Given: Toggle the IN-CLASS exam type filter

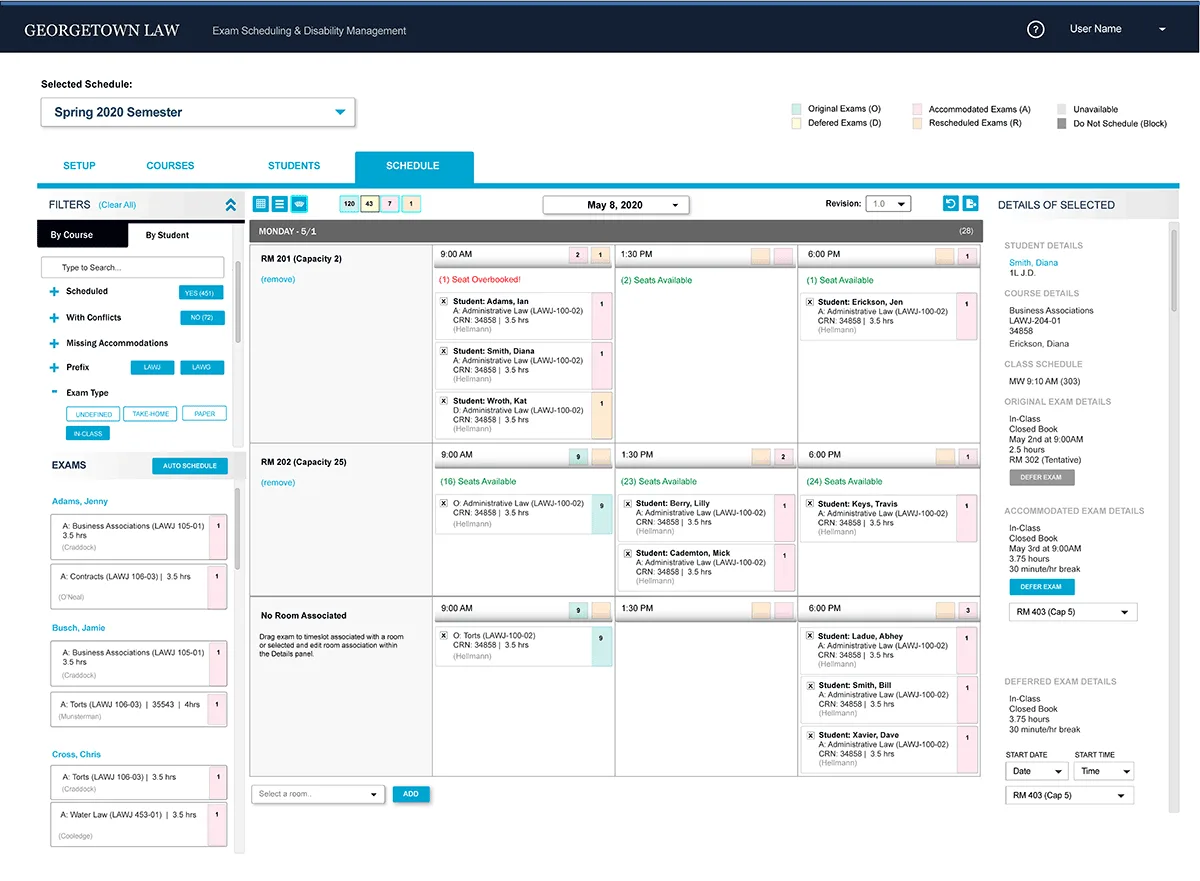Looking at the screenshot, I should 88,434.
